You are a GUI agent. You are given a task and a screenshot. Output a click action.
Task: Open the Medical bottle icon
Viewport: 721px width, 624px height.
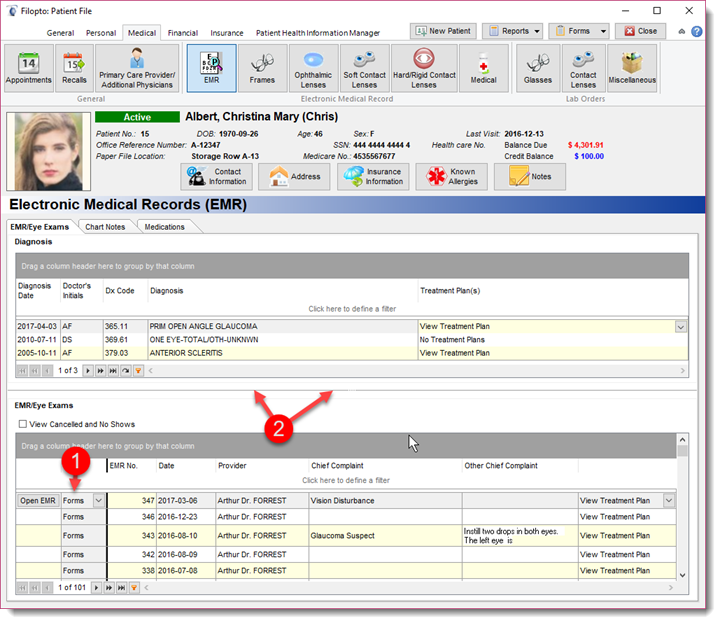tap(484, 68)
